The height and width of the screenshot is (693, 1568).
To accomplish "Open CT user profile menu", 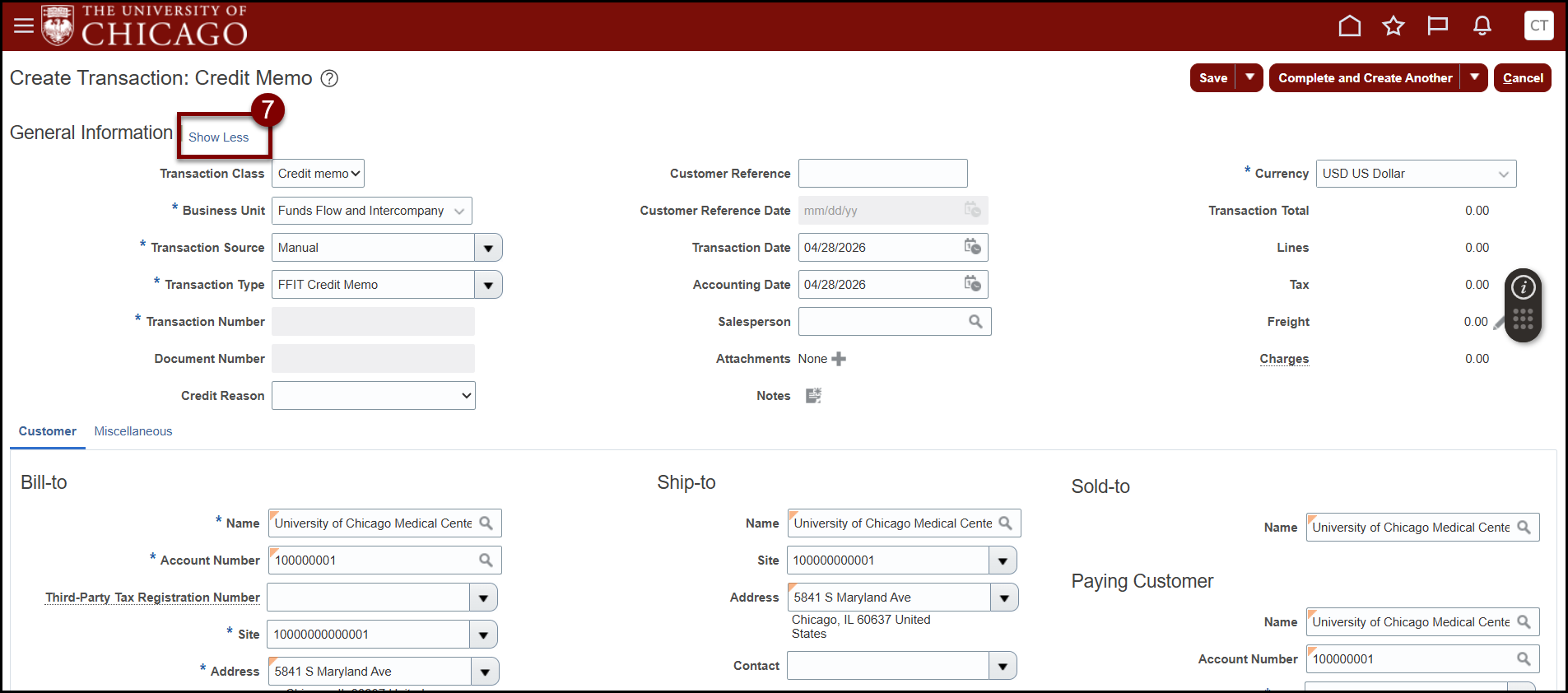I will pyautogui.click(x=1539, y=26).
